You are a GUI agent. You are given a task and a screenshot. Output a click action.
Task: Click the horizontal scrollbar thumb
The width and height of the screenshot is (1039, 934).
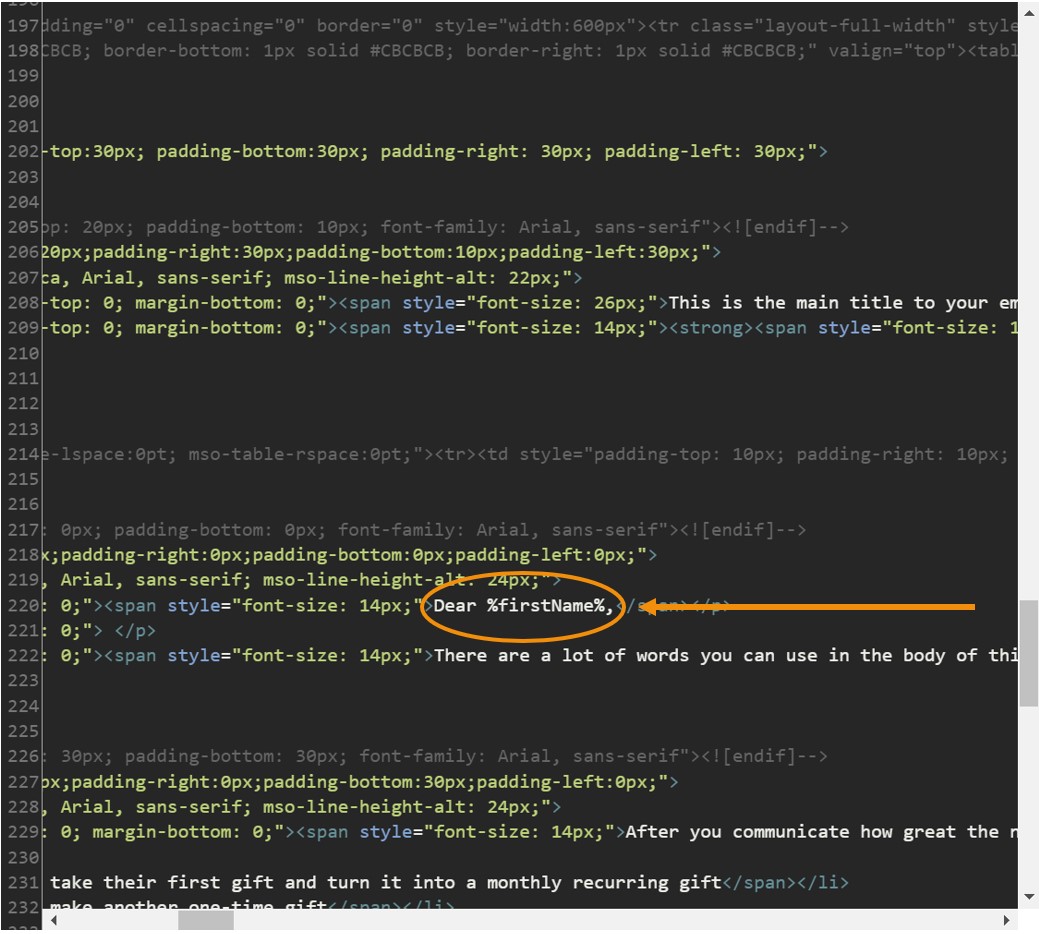click(205, 919)
